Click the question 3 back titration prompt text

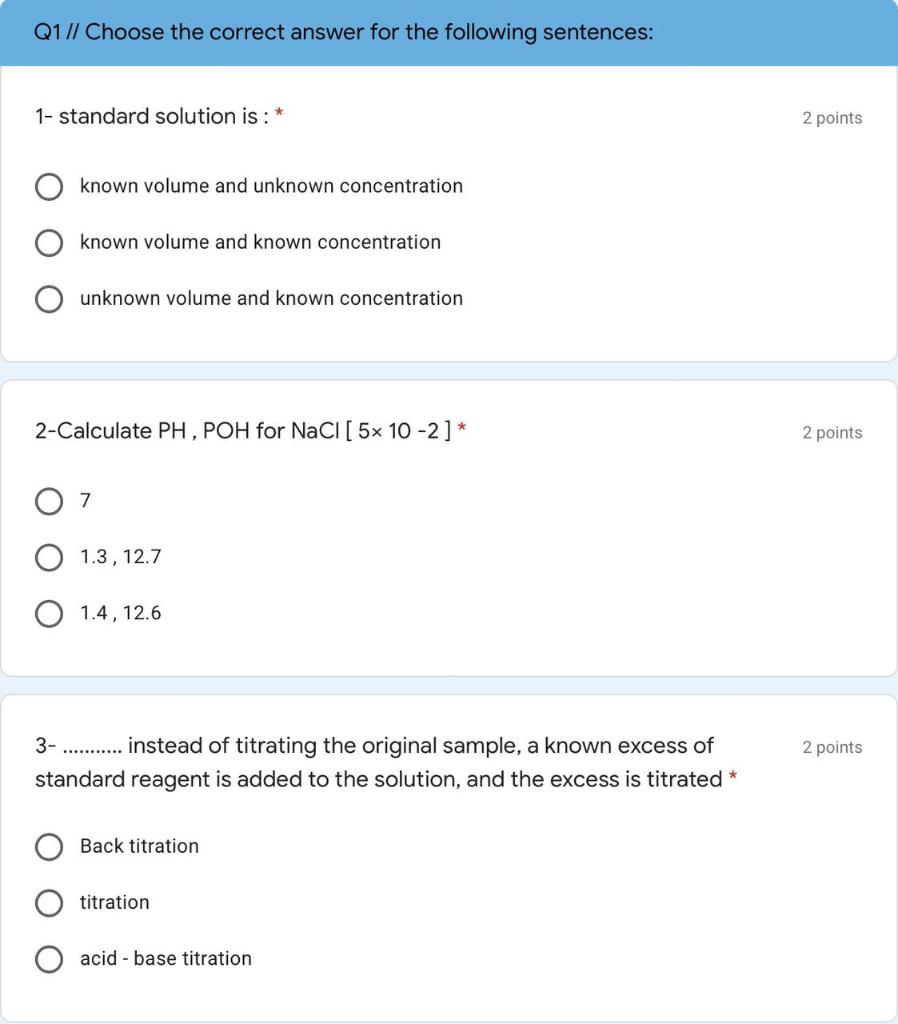(378, 762)
